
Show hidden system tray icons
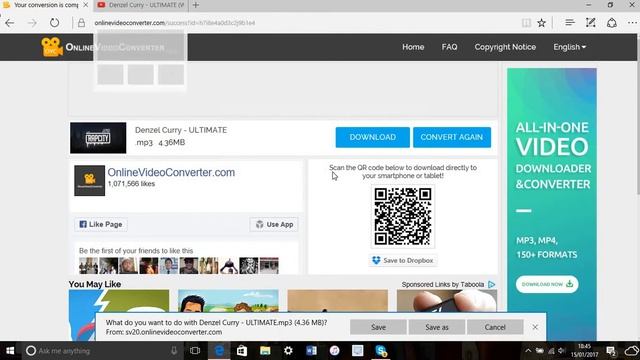[x=528, y=351]
